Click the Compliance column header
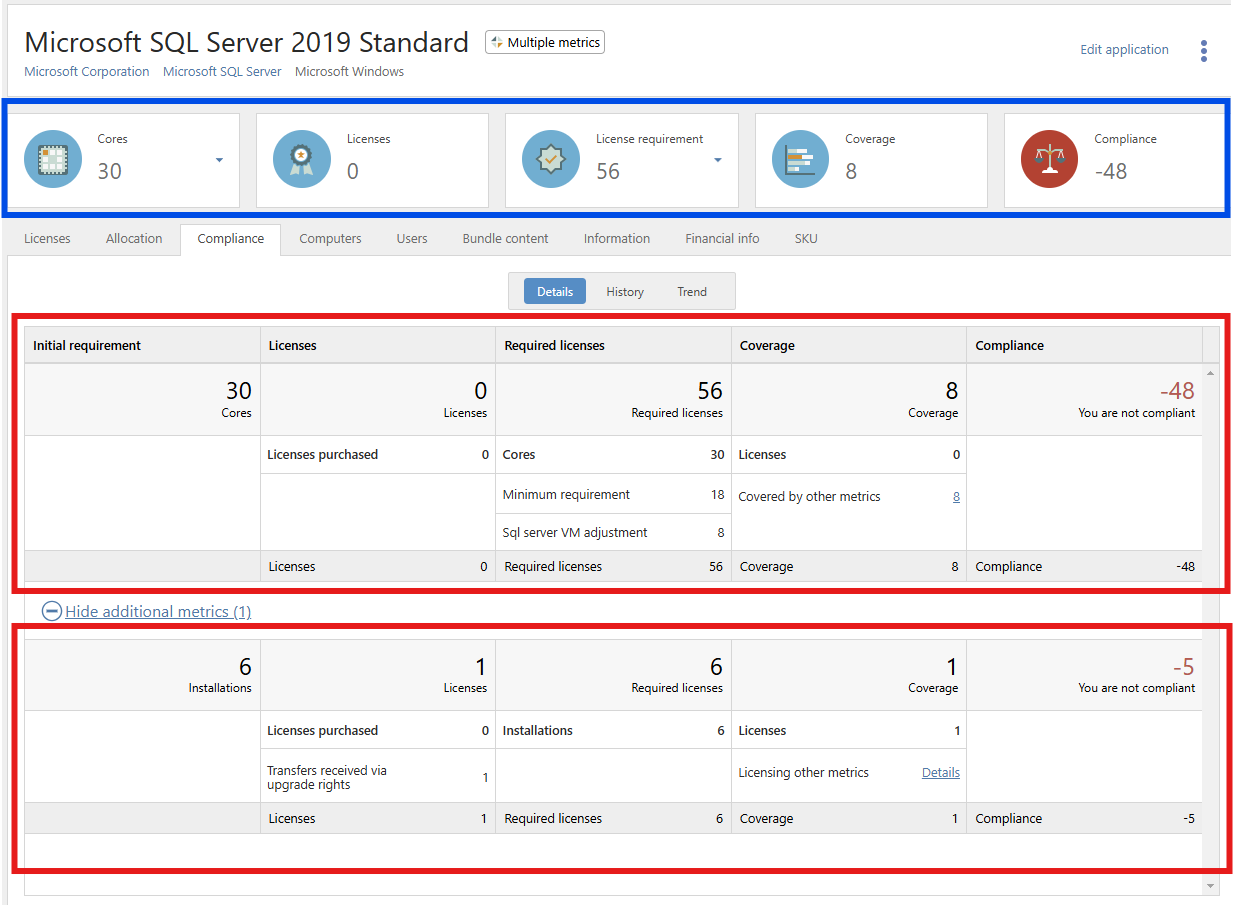This screenshot has width=1233, height=905. (x=1085, y=345)
